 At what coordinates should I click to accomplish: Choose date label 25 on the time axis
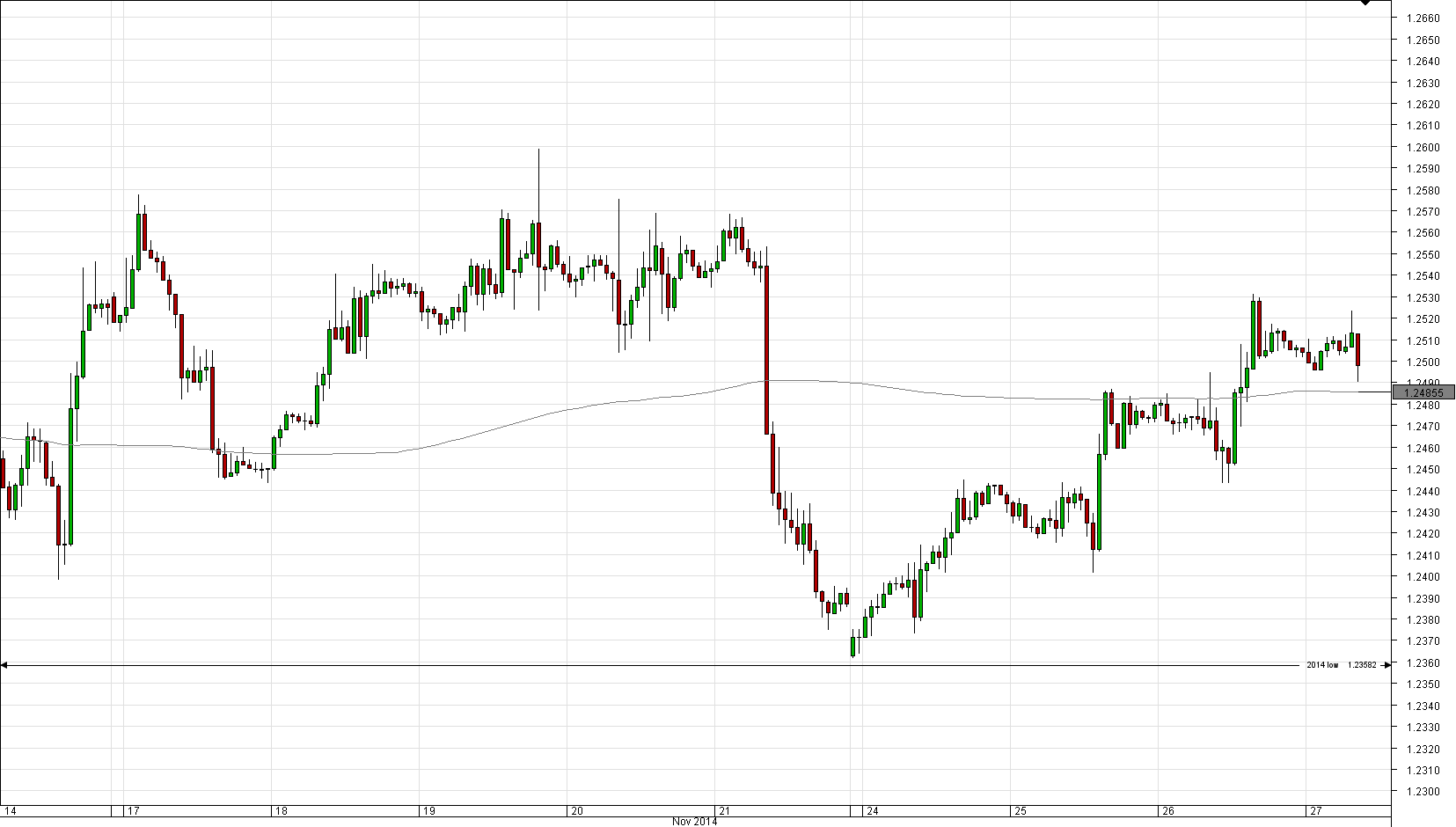(x=1021, y=810)
